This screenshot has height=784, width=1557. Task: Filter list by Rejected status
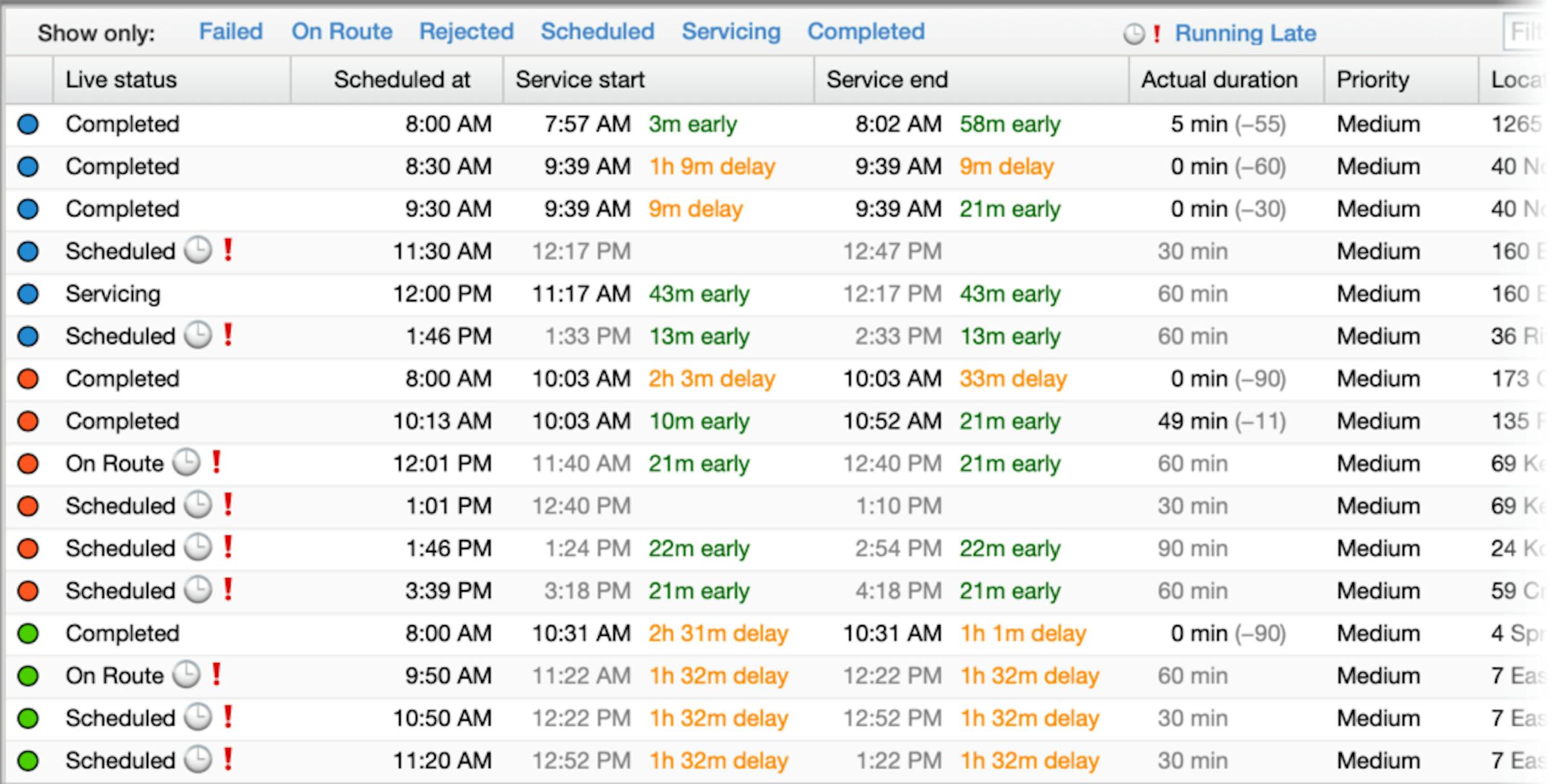click(466, 32)
